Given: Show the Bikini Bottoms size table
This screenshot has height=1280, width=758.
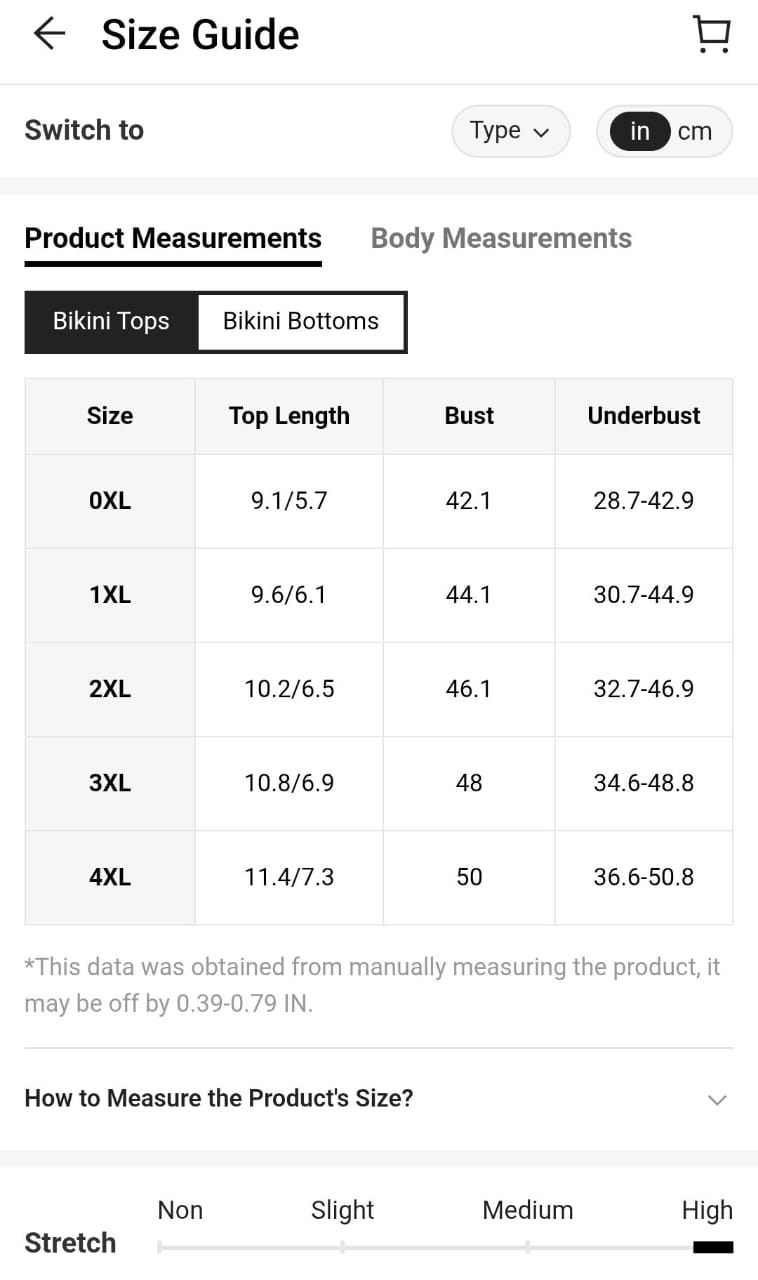Looking at the screenshot, I should (301, 321).
